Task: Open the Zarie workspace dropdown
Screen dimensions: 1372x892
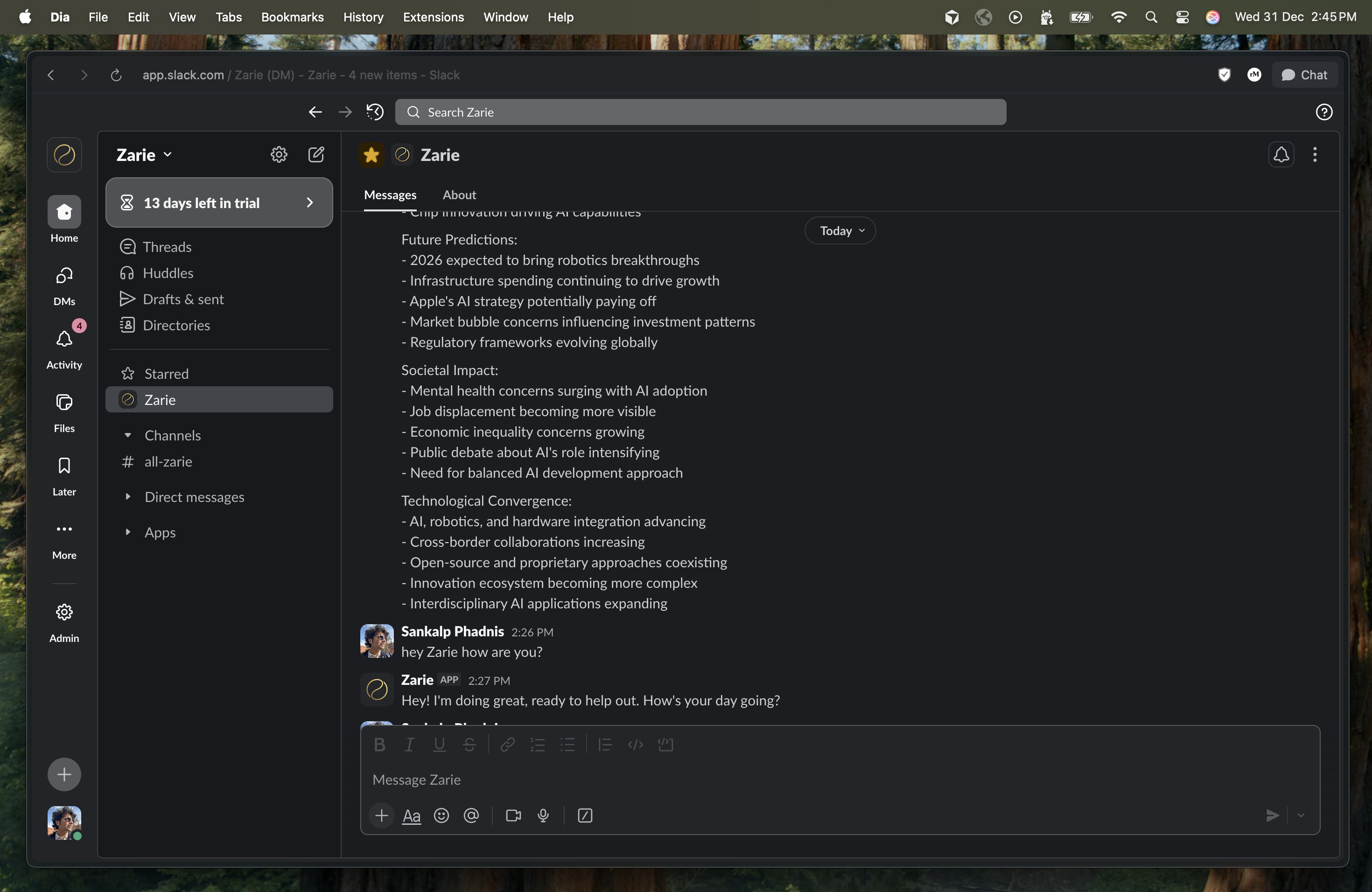Action: pyautogui.click(x=142, y=154)
